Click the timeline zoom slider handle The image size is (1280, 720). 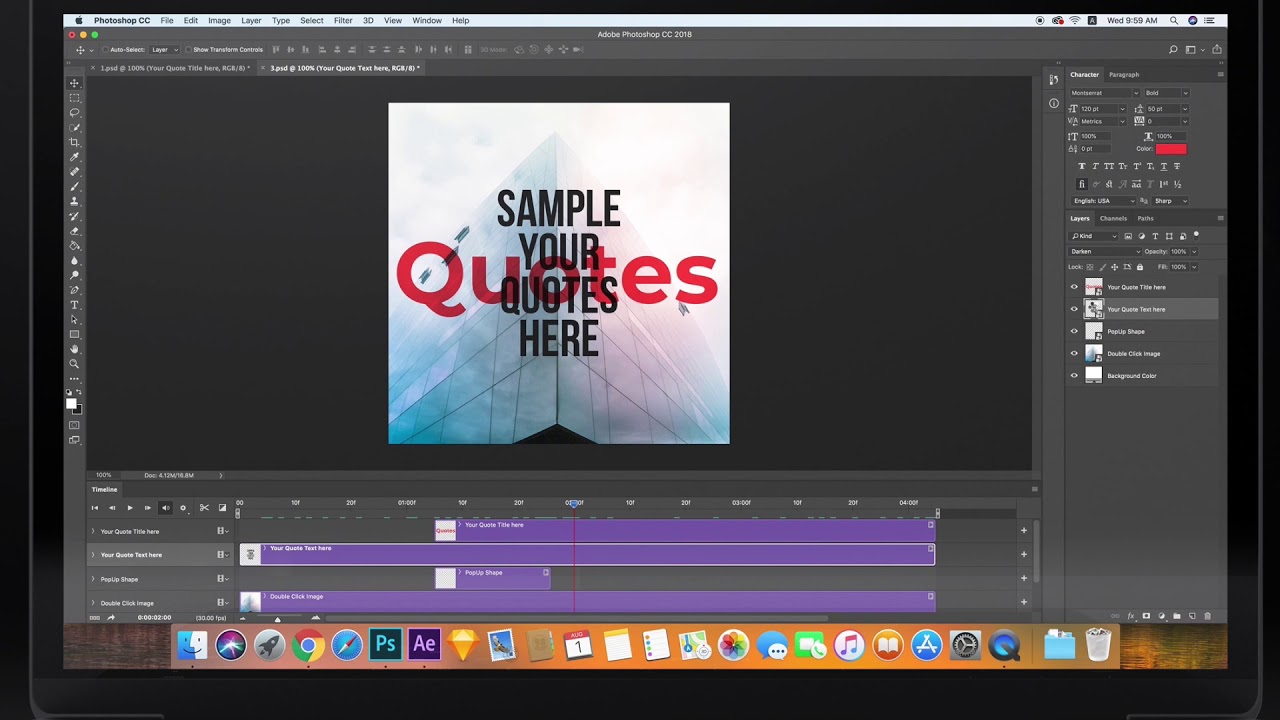pyautogui.click(x=278, y=619)
